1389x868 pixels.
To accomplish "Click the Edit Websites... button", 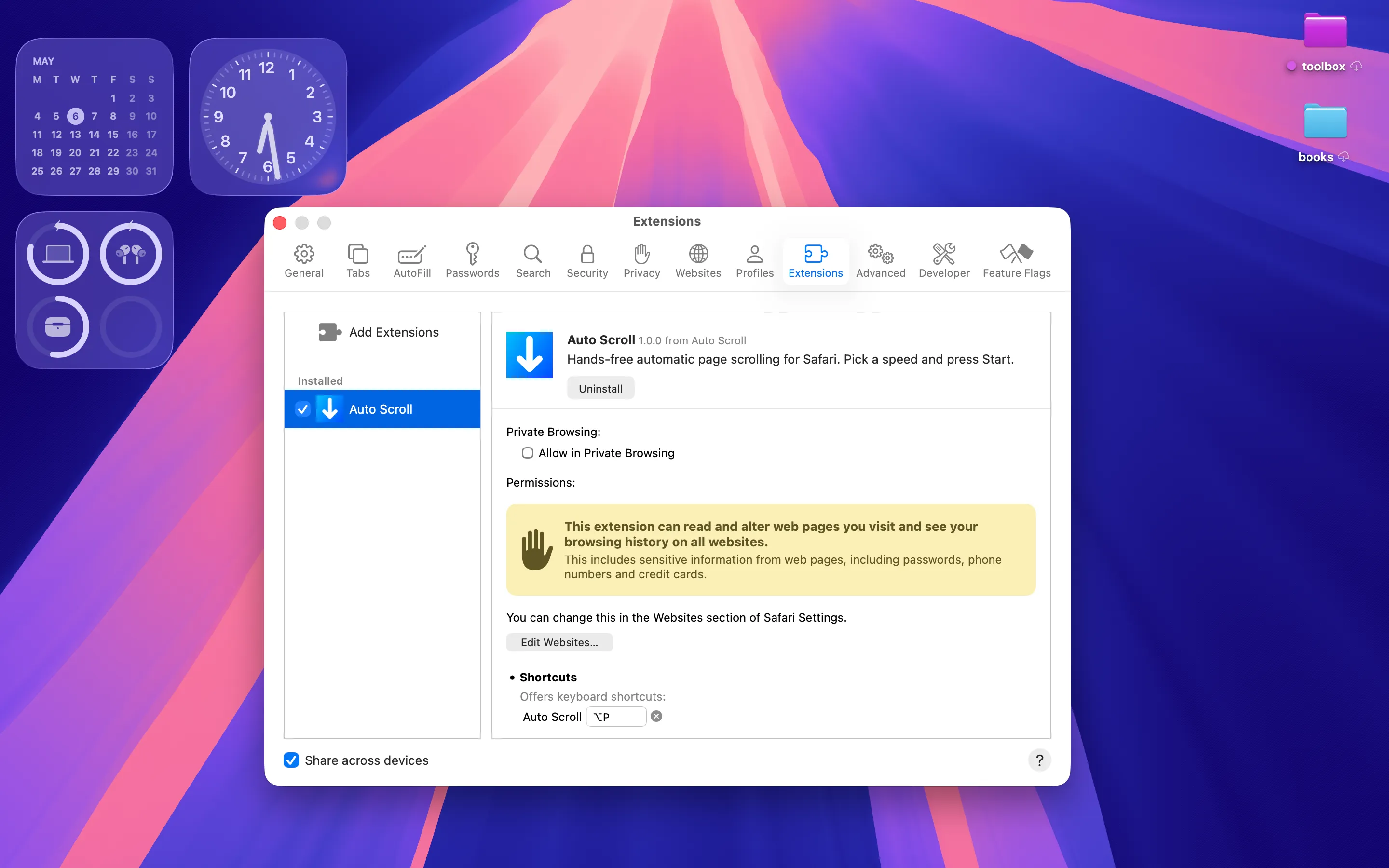I will [x=559, y=642].
